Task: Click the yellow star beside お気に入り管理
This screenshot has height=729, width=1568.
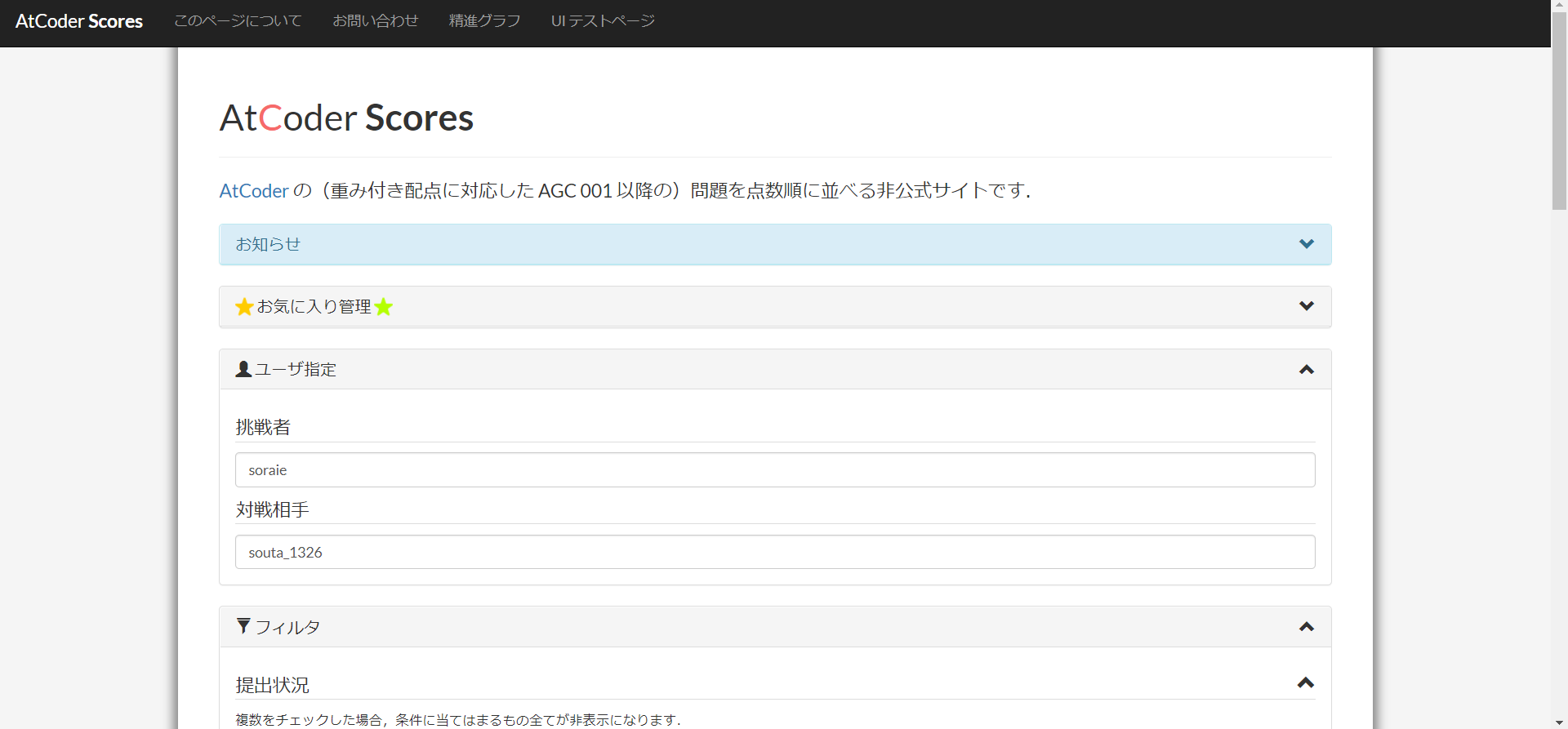Action: pos(243,307)
